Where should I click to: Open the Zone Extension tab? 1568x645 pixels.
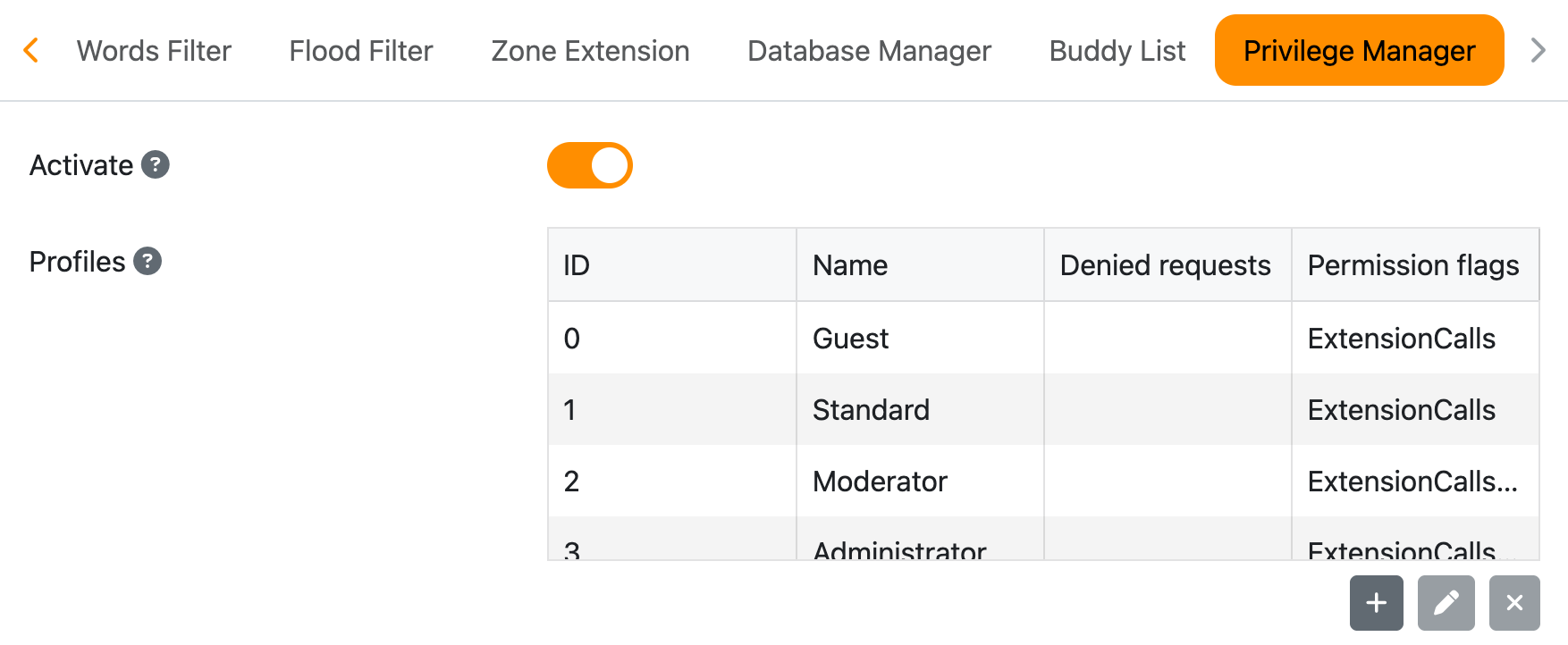point(590,51)
